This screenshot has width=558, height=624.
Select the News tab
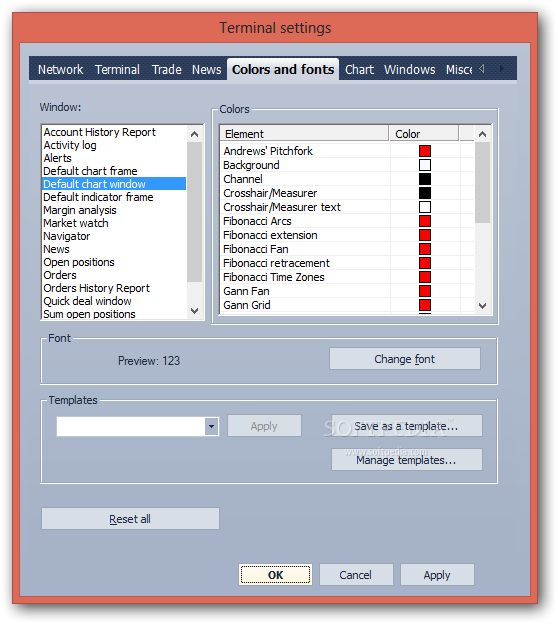(x=206, y=70)
